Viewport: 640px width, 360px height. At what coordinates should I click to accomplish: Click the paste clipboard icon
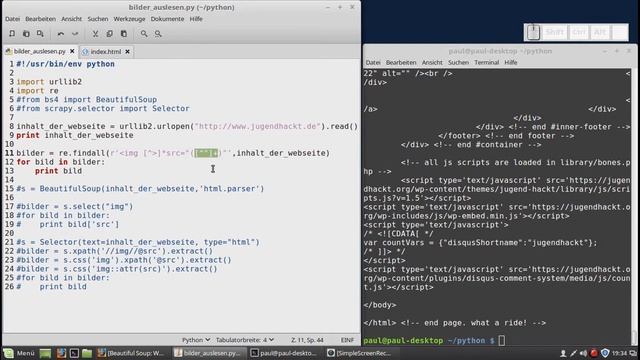coord(124,34)
